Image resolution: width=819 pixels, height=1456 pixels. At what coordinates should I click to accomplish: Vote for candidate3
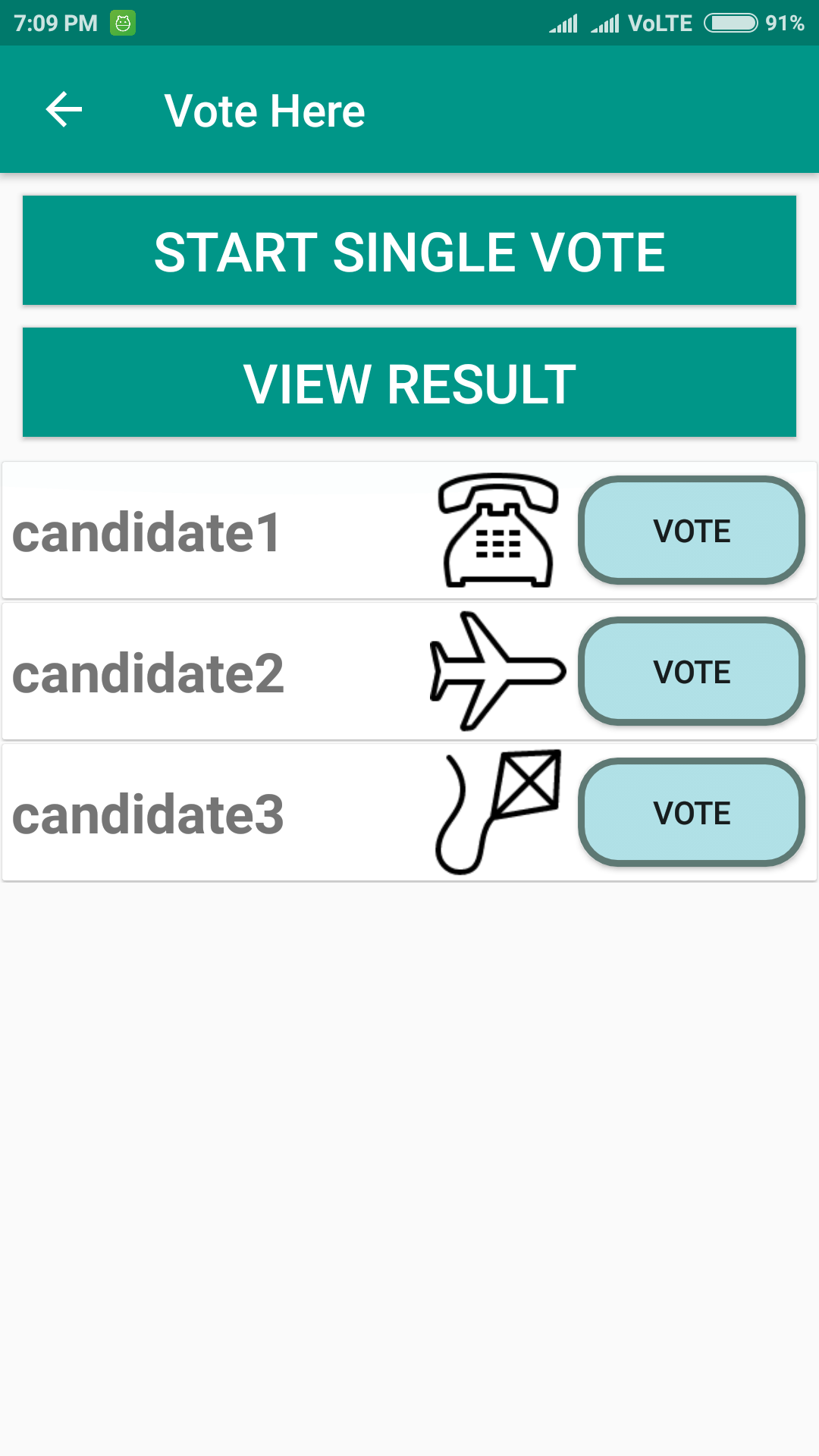click(x=692, y=813)
